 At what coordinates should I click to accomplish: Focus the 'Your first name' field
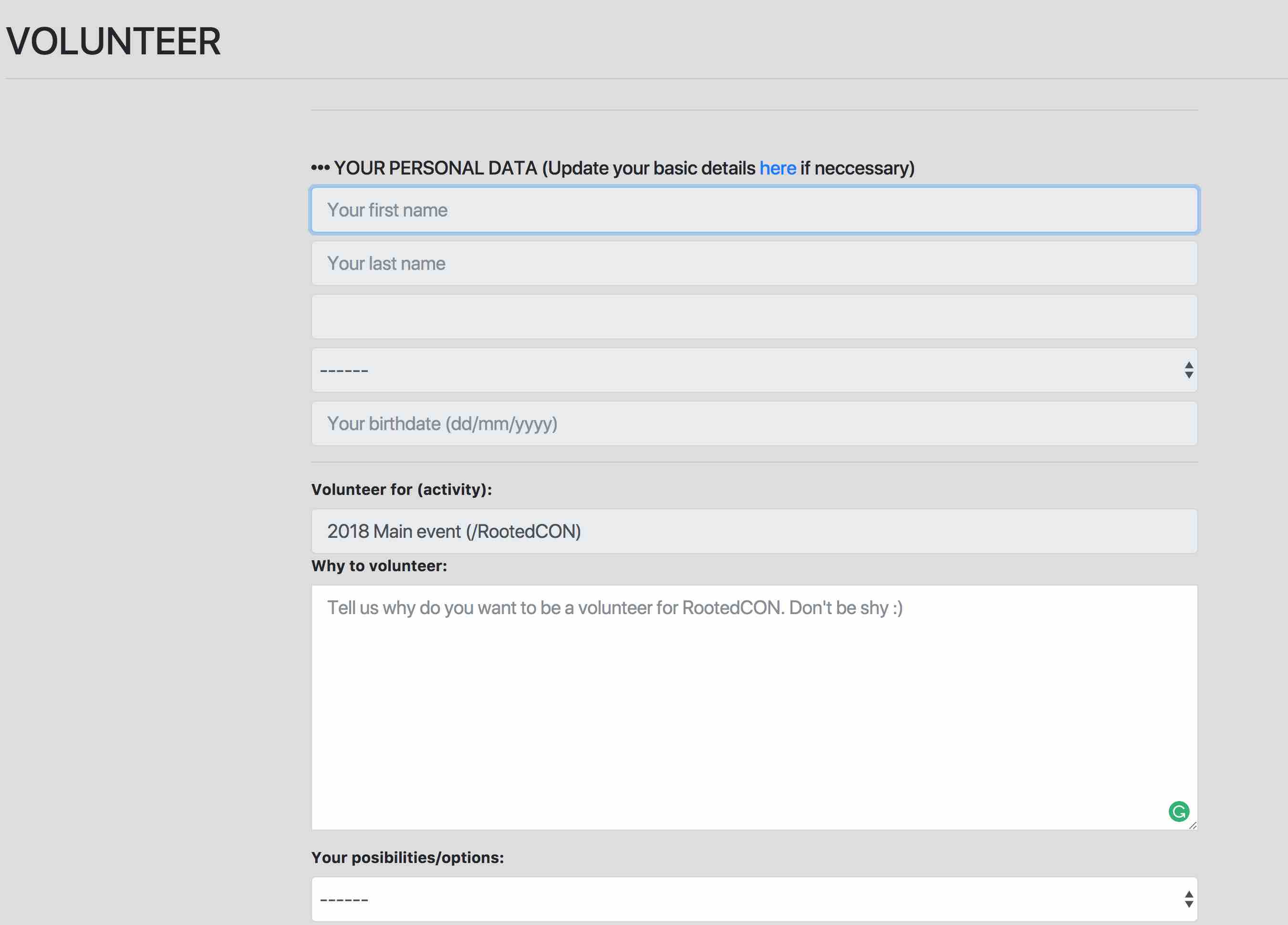pos(754,210)
